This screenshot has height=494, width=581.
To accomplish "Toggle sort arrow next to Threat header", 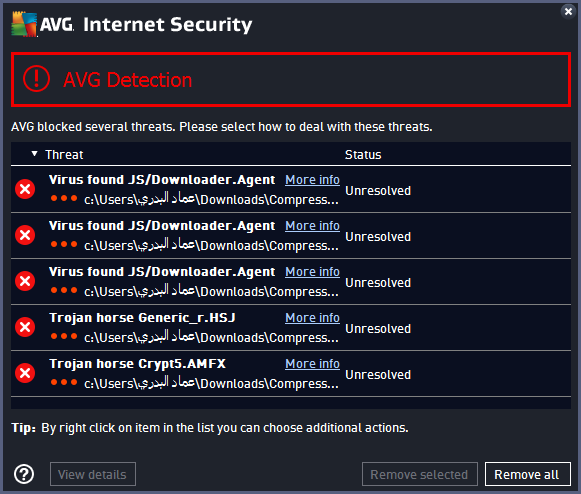I will 34,153.
